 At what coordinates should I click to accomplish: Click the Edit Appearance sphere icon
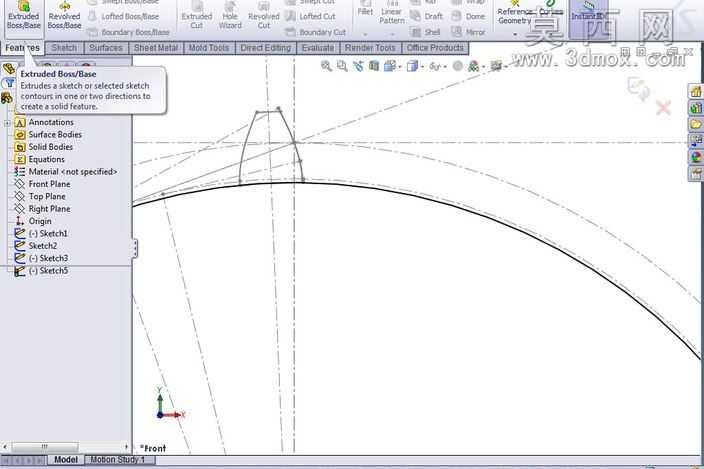click(x=458, y=66)
